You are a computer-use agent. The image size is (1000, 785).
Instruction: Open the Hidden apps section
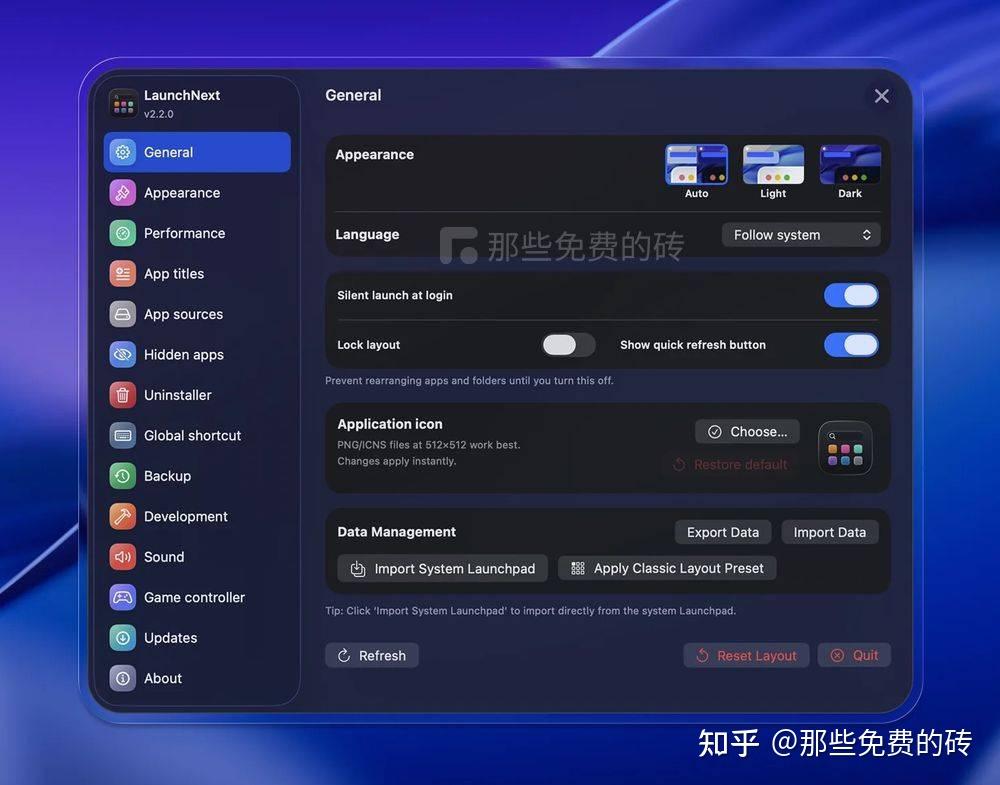click(x=184, y=355)
